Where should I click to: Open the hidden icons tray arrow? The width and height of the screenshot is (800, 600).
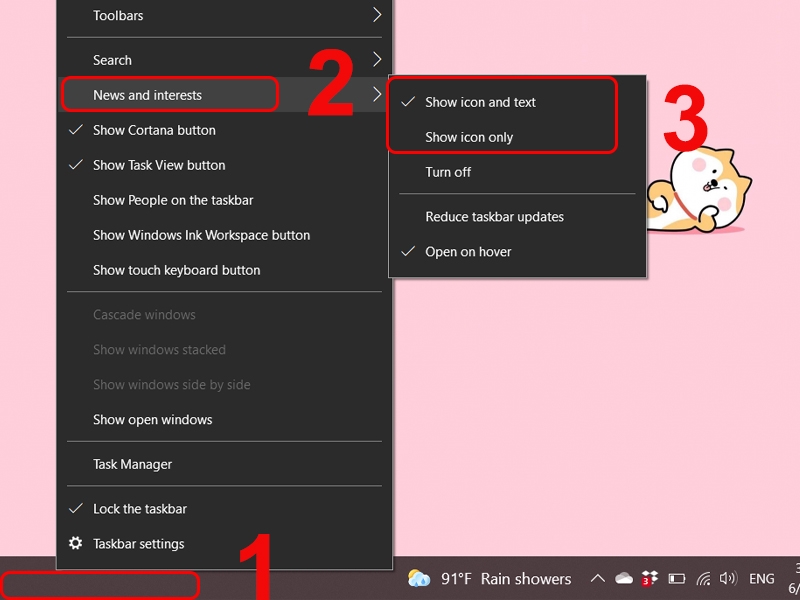[597, 579]
